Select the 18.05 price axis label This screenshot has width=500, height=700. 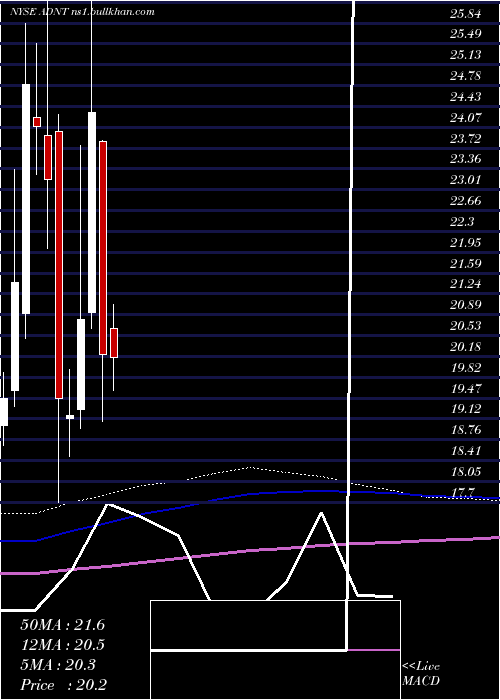[465, 472]
